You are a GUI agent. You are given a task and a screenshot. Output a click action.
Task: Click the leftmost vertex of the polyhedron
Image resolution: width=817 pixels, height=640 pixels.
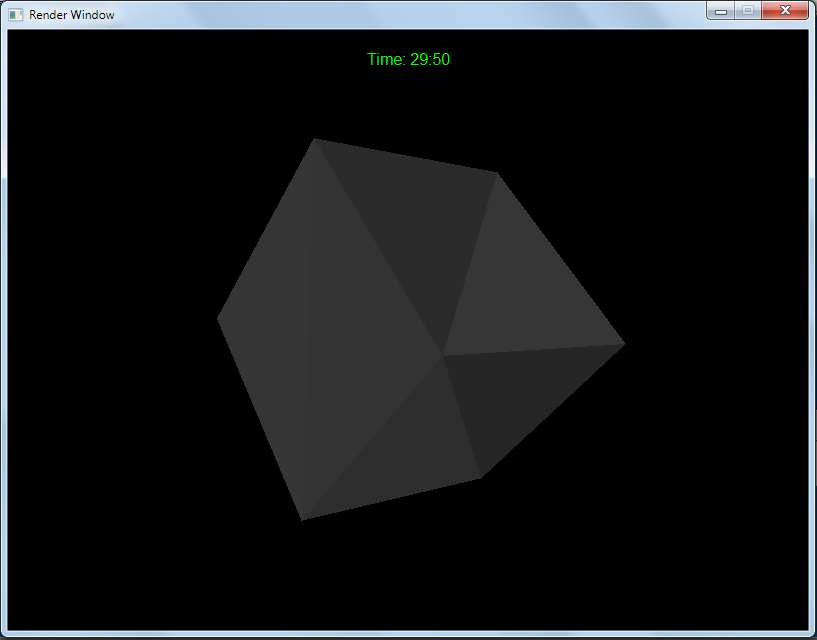click(218, 318)
